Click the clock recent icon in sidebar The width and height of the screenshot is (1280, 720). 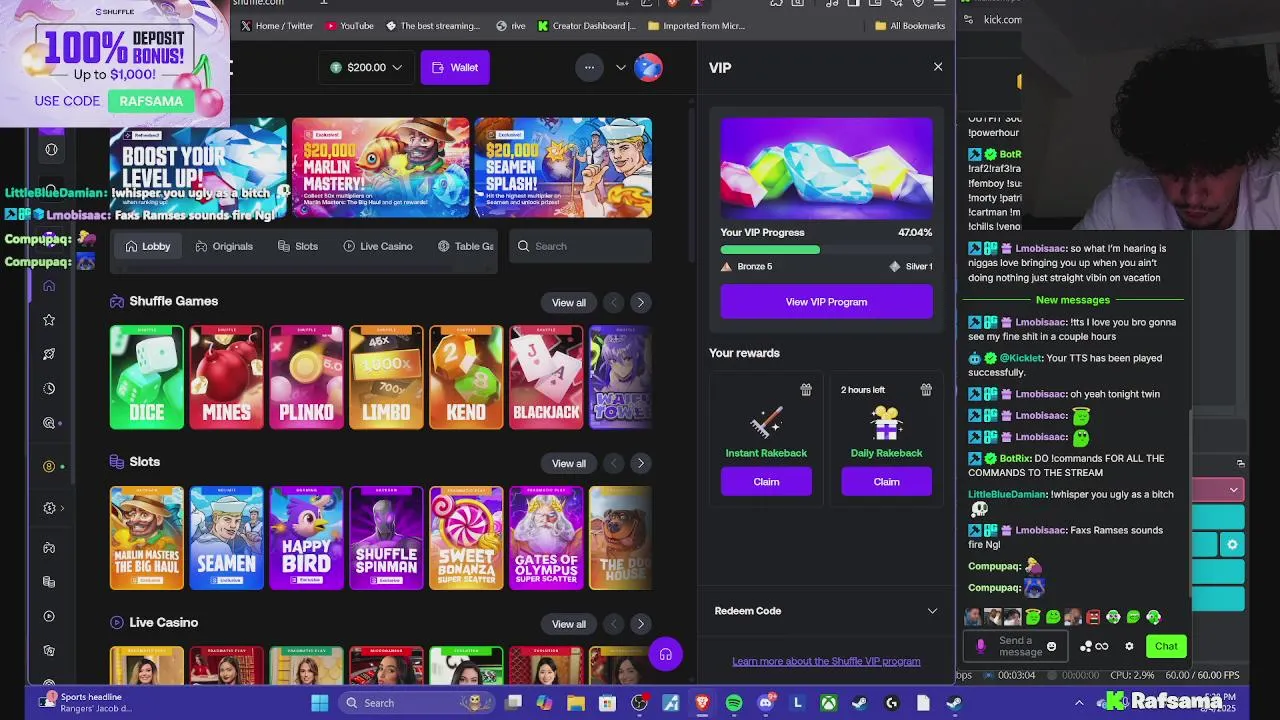point(49,388)
